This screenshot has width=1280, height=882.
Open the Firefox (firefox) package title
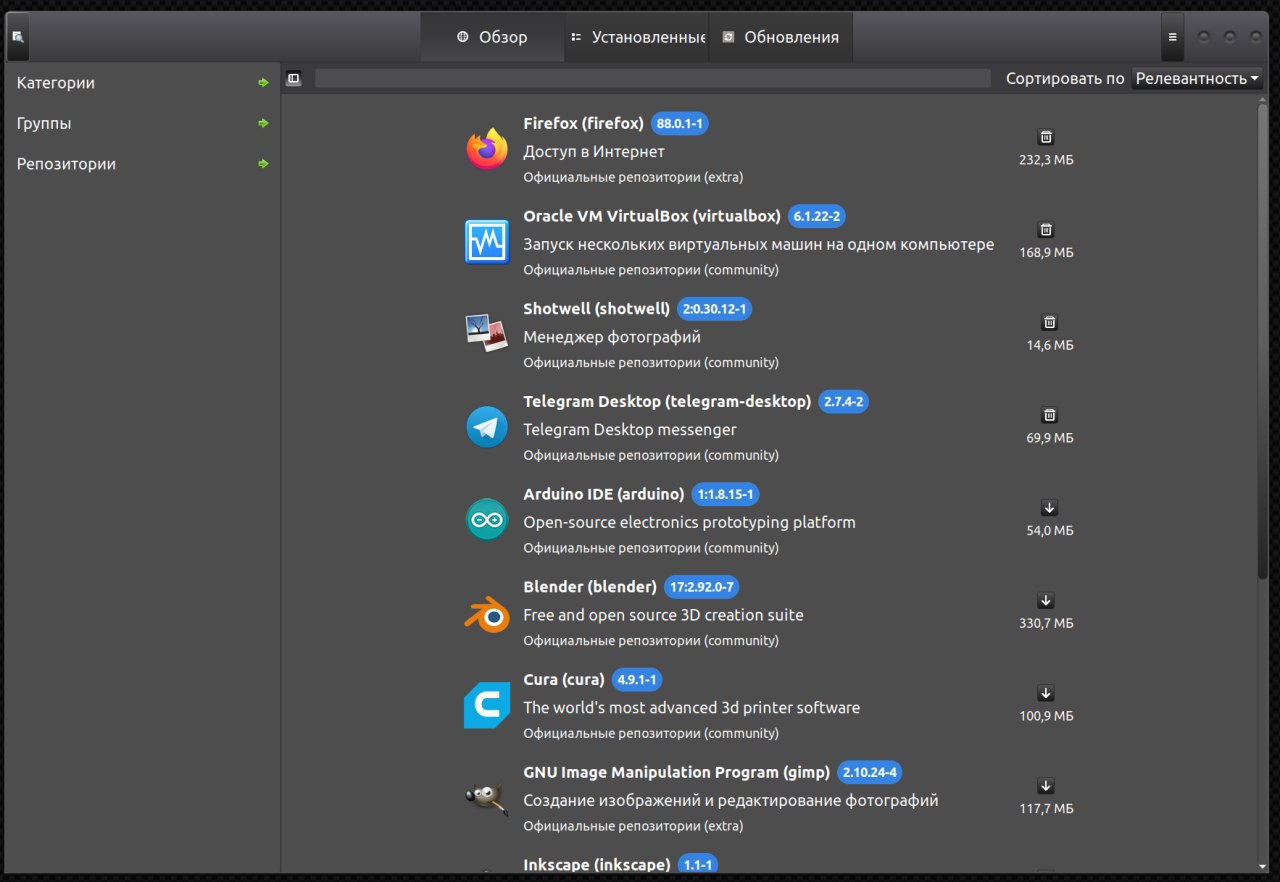tap(583, 124)
